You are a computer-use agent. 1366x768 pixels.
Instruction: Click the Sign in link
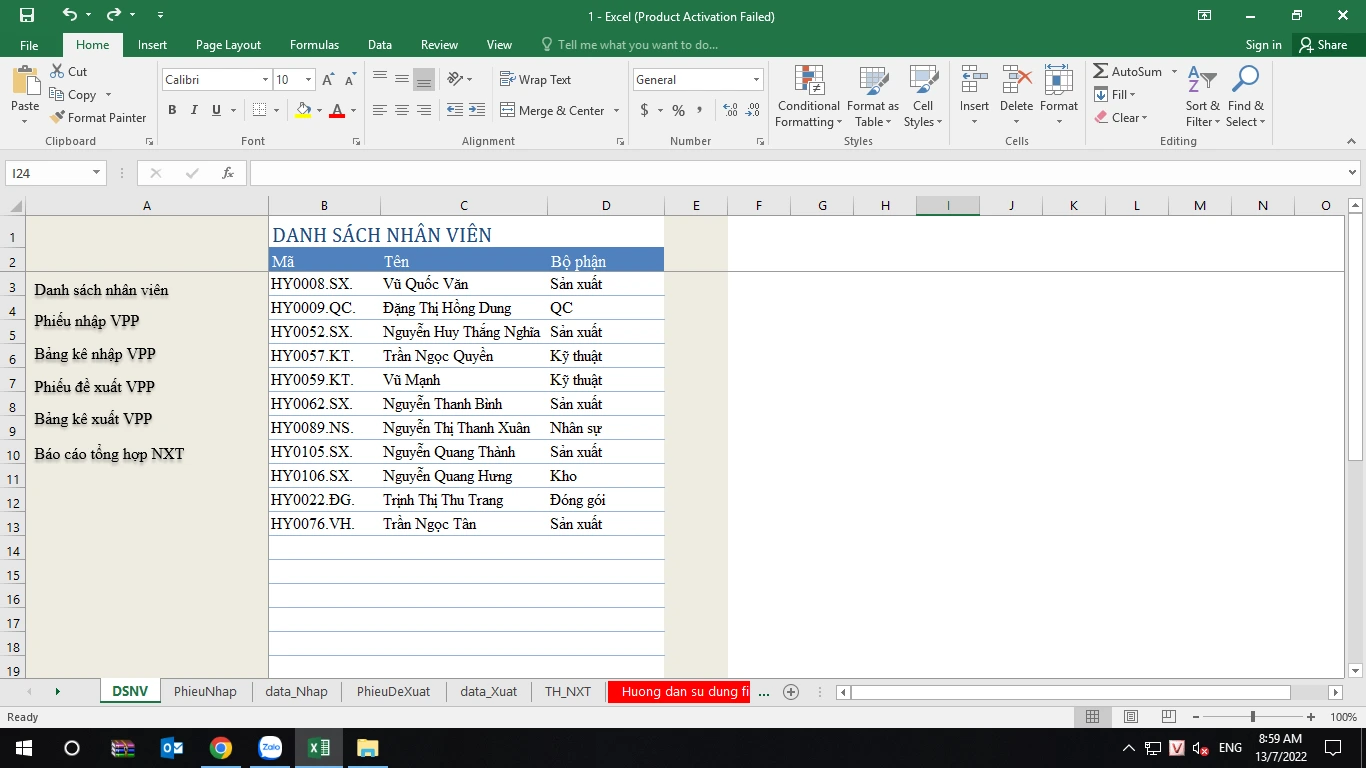[x=1264, y=44]
